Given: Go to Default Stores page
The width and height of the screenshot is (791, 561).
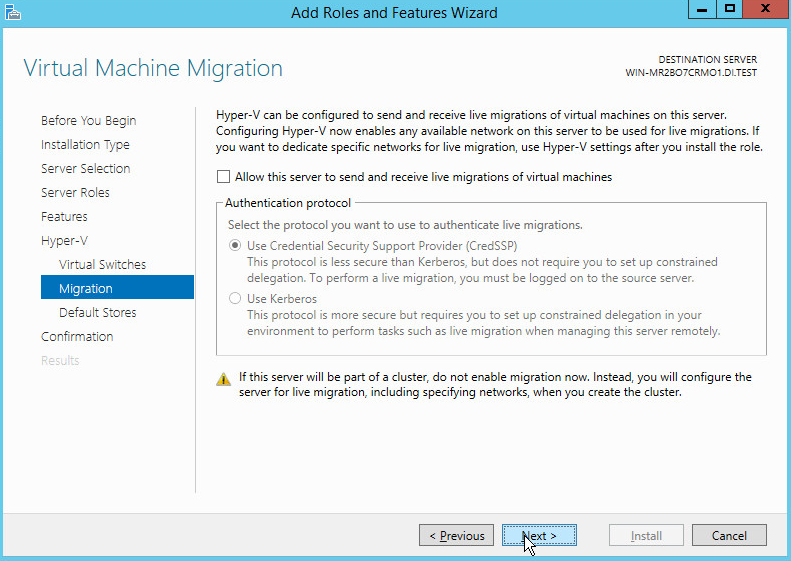Looking at the screenshot, I should pyautogui.click(x=98, y=313).
